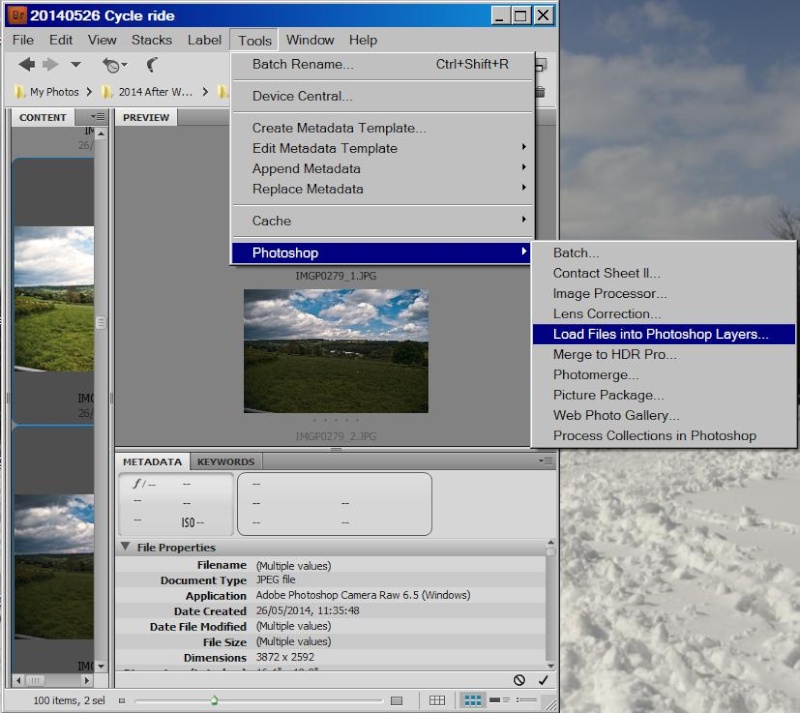Choose Process Collections in Photoshop

pos(663,436)
